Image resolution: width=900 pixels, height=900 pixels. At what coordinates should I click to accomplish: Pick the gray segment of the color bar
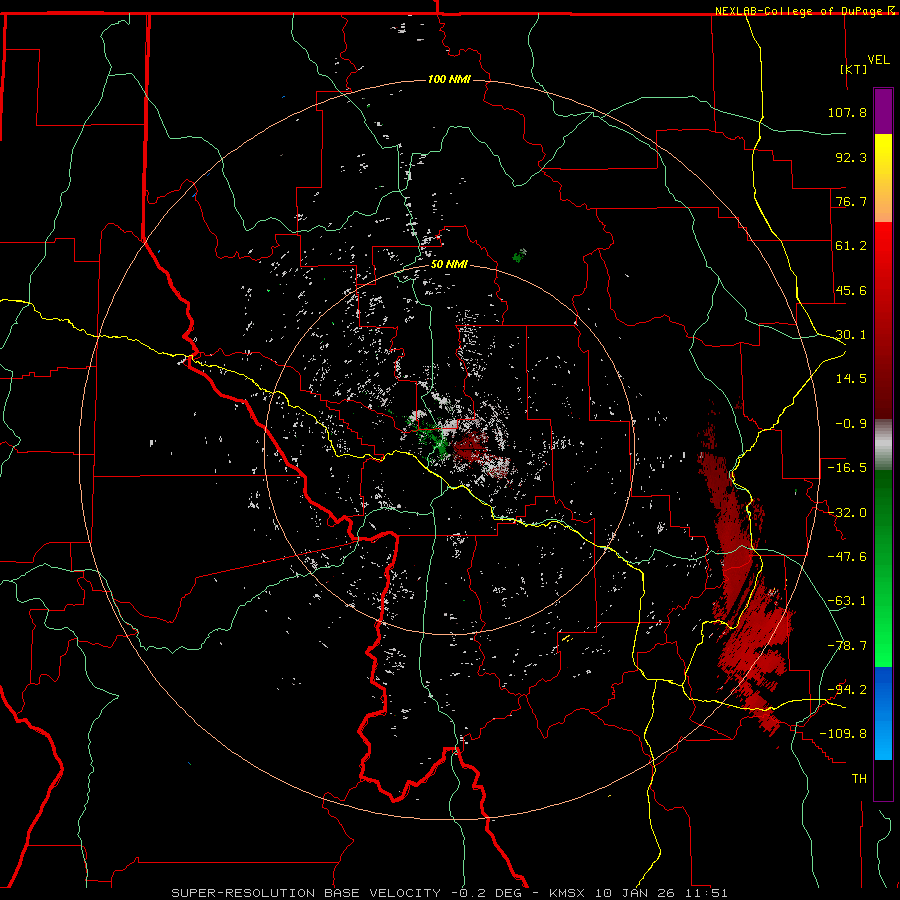pyautogui.click(x=883, y=445)
